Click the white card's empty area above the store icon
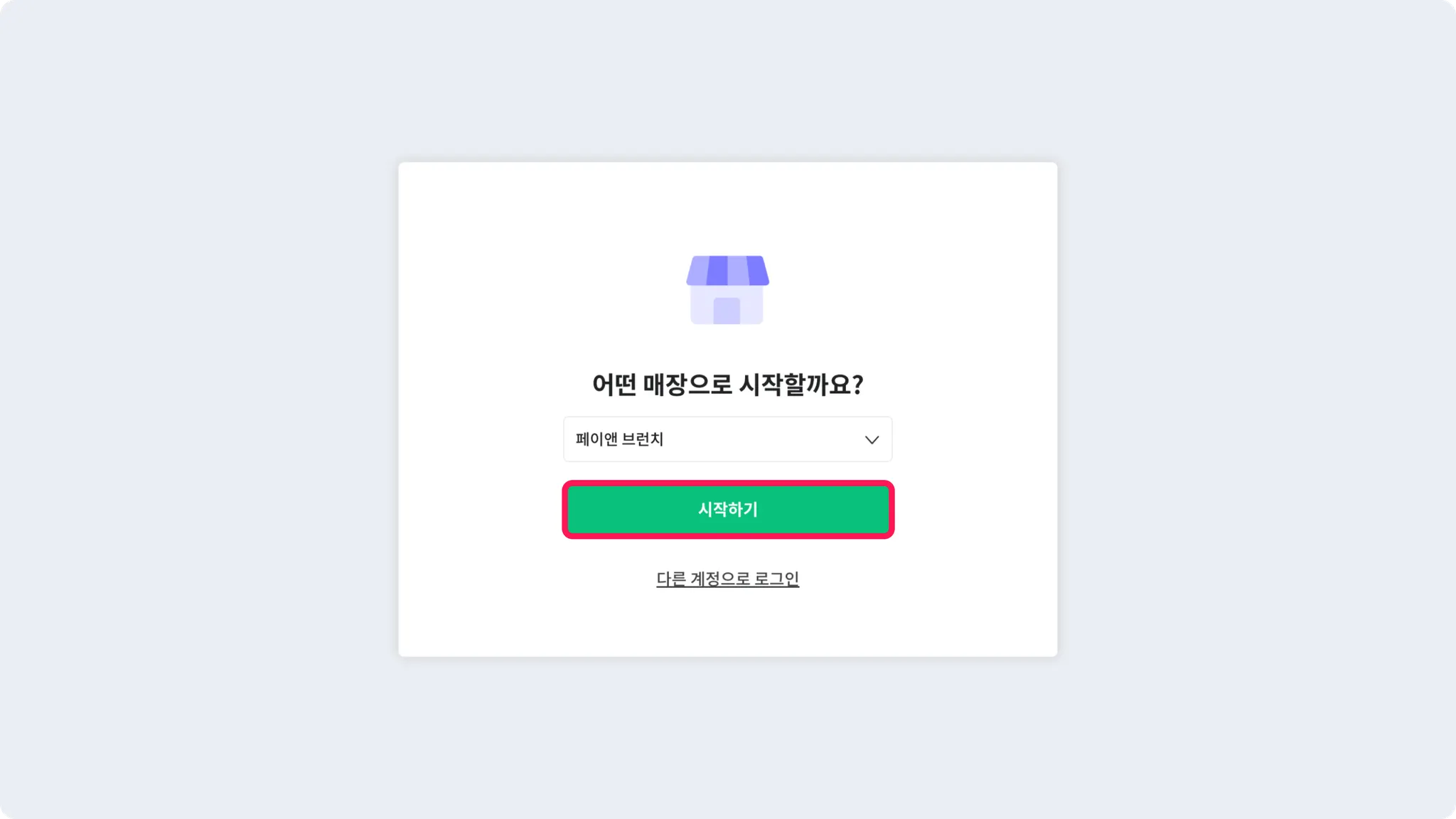Screen dimensions: 1456x819 (727, 206)
